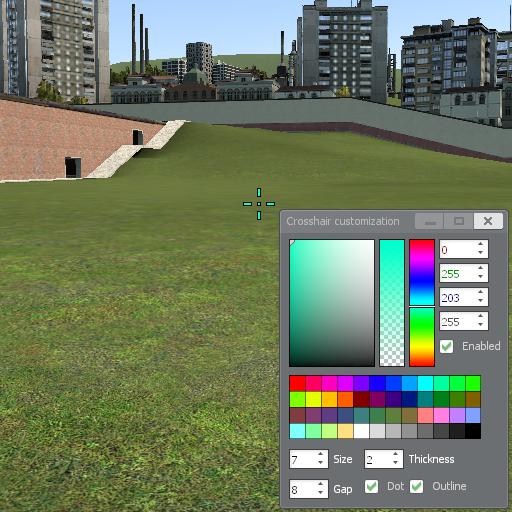Pick the orange swatch in second row
Image resolution: width=512 pixels, height=512 pixels.
(x=329, y=399)
